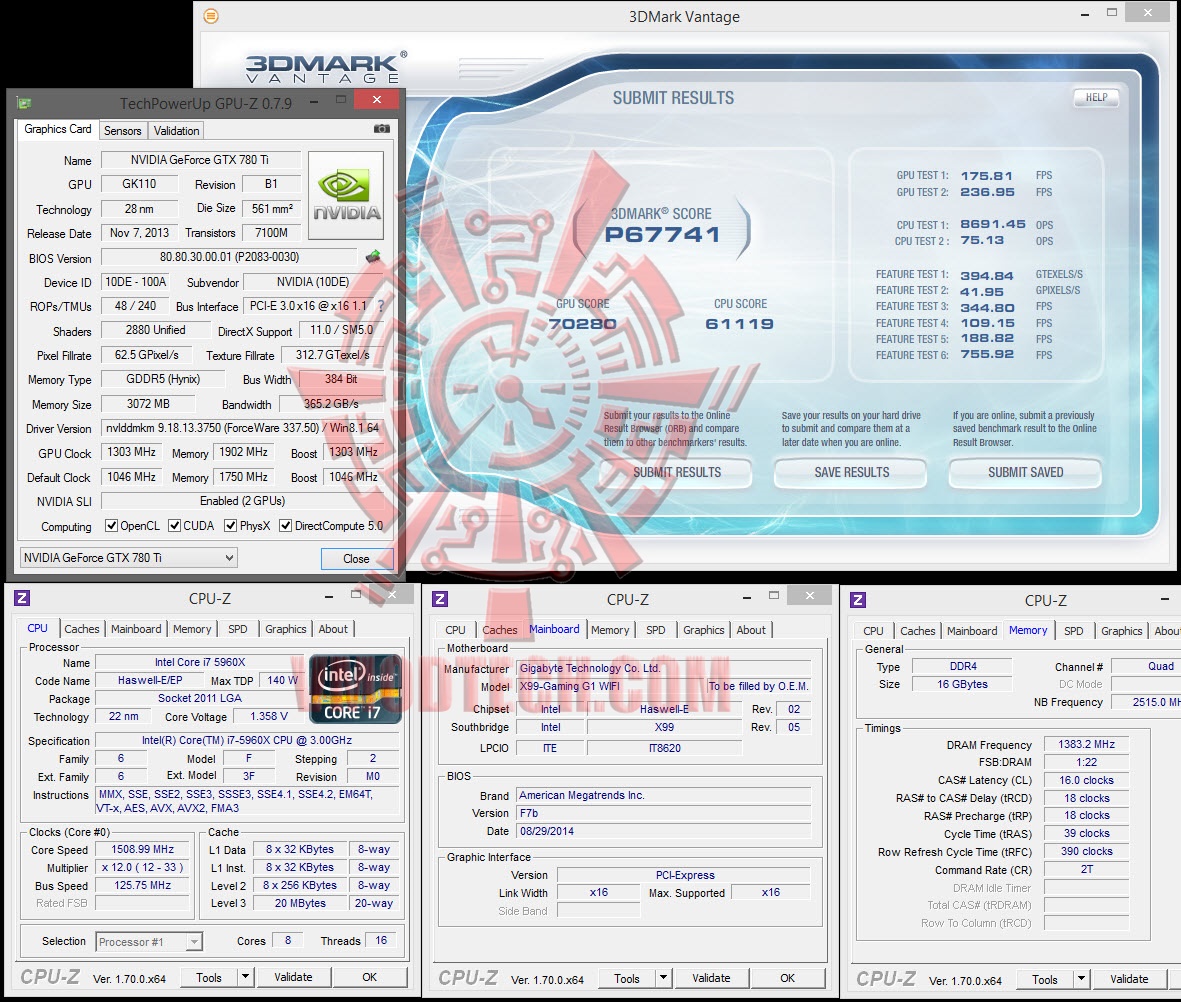
Task: Open Graphics tab in the Mainboard CPU-Z window
Action: click(703, 630)
